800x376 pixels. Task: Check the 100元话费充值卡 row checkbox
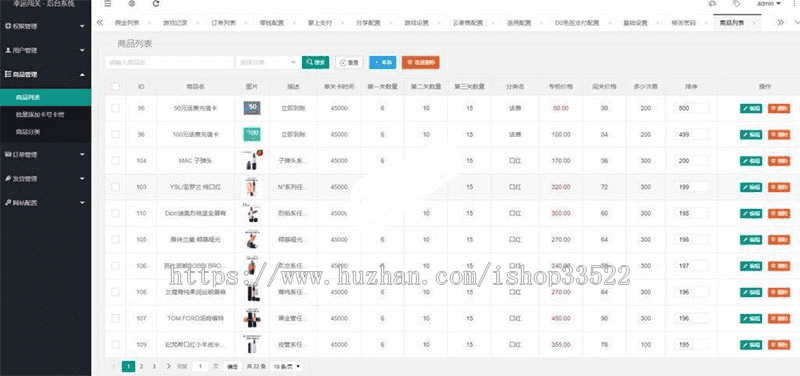[116, 134]
